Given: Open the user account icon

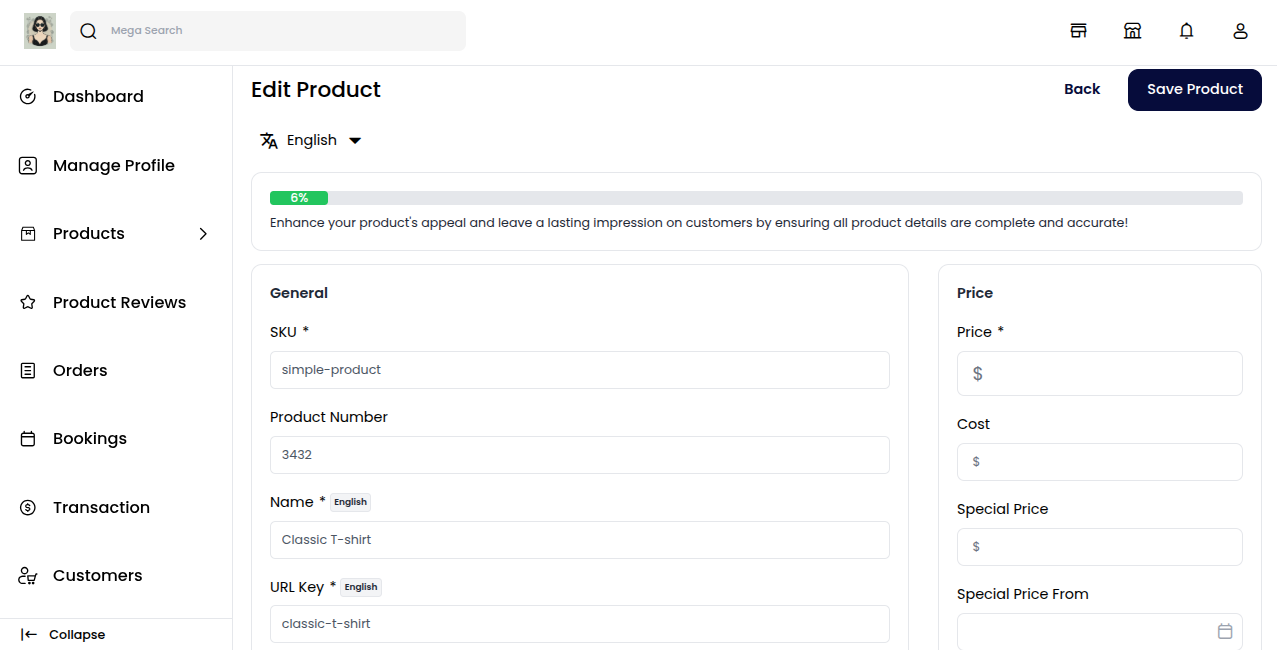Looking at the screenshot, I should pos(1240,31).
